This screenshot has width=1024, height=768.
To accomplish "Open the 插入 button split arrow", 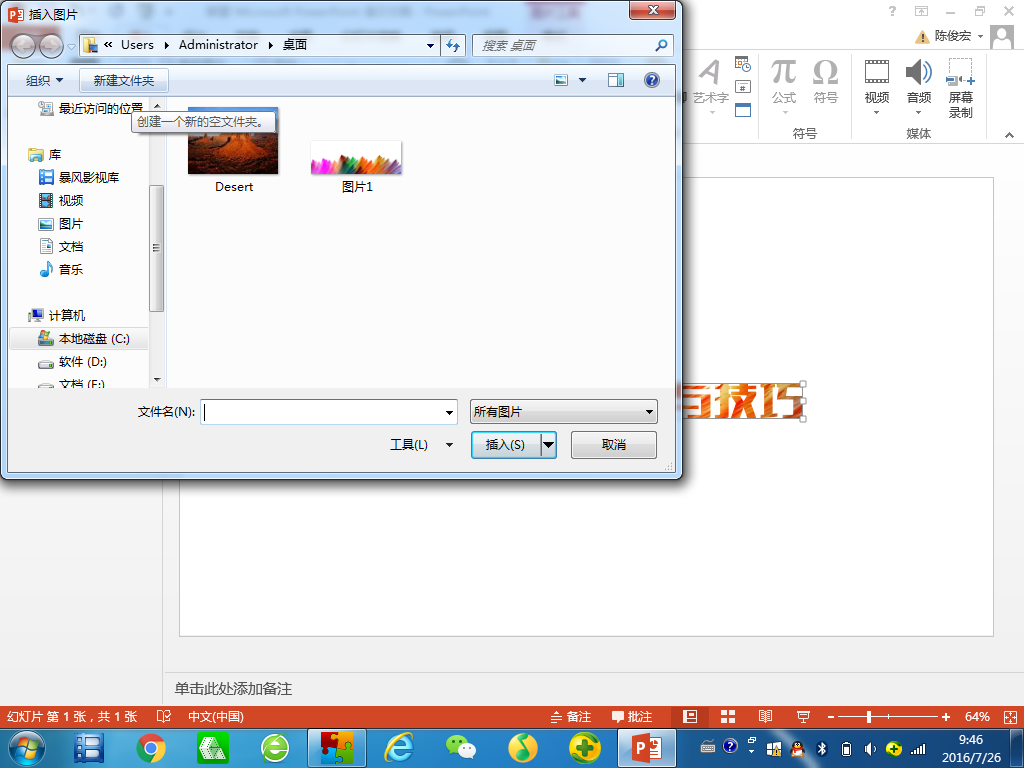I will tap(549, 445).
